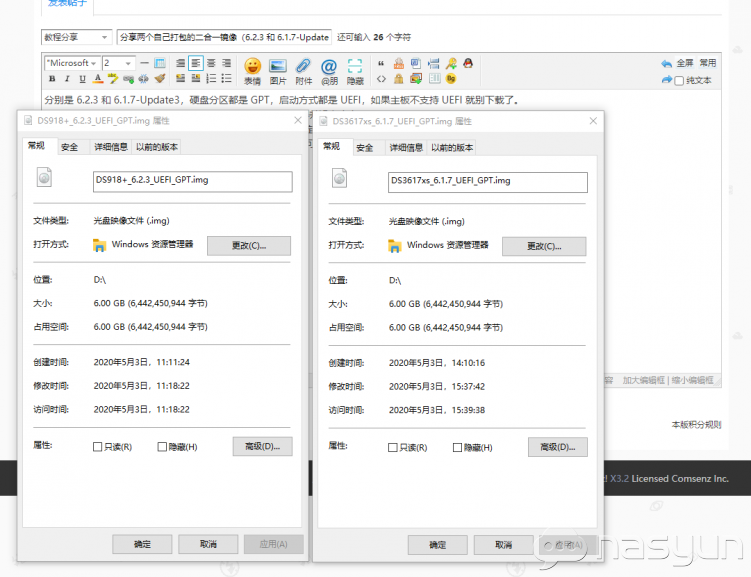Insert a picture with 图片 icon
The image size is (751, 577).
[x=278, y=71]
